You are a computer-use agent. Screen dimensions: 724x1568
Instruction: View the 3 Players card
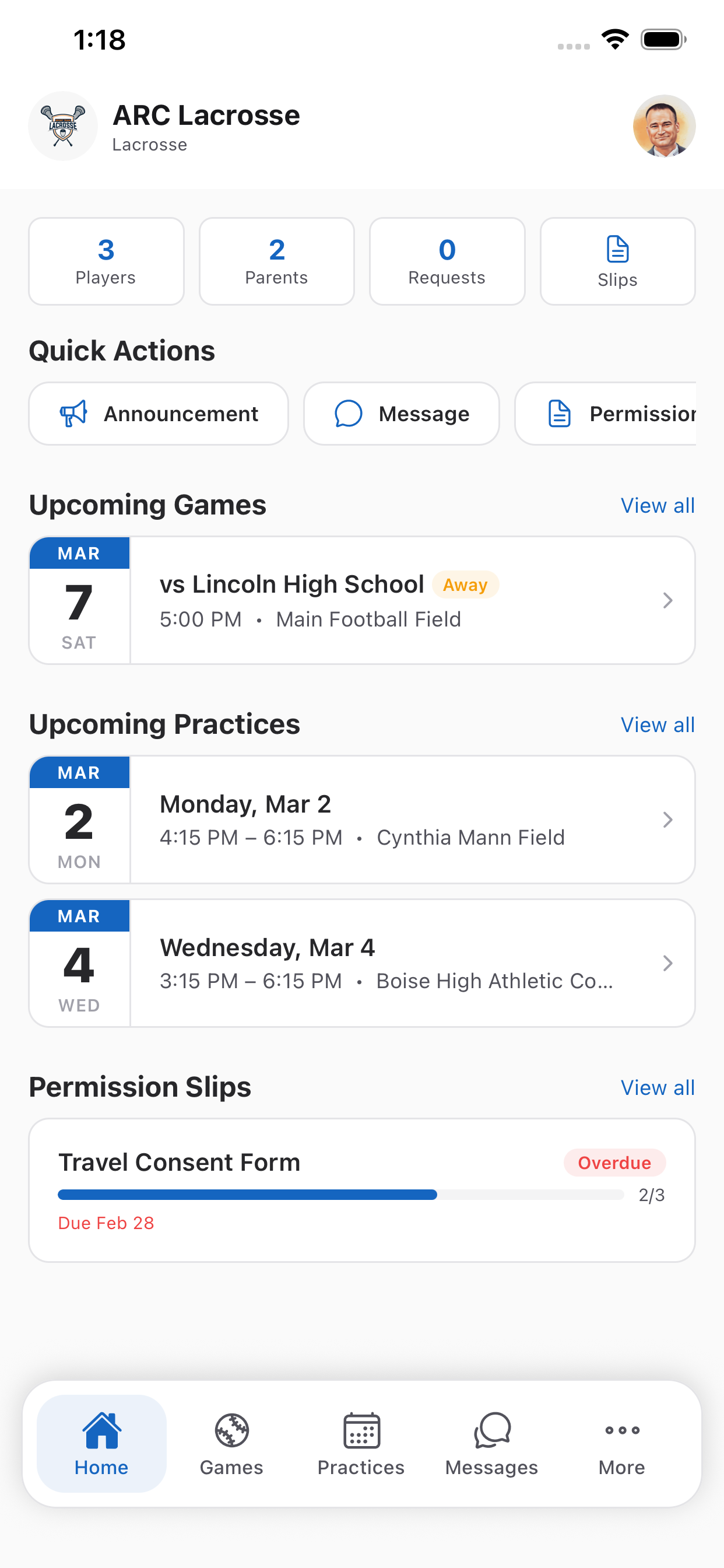pyautogui.click(x=106, y=261)
